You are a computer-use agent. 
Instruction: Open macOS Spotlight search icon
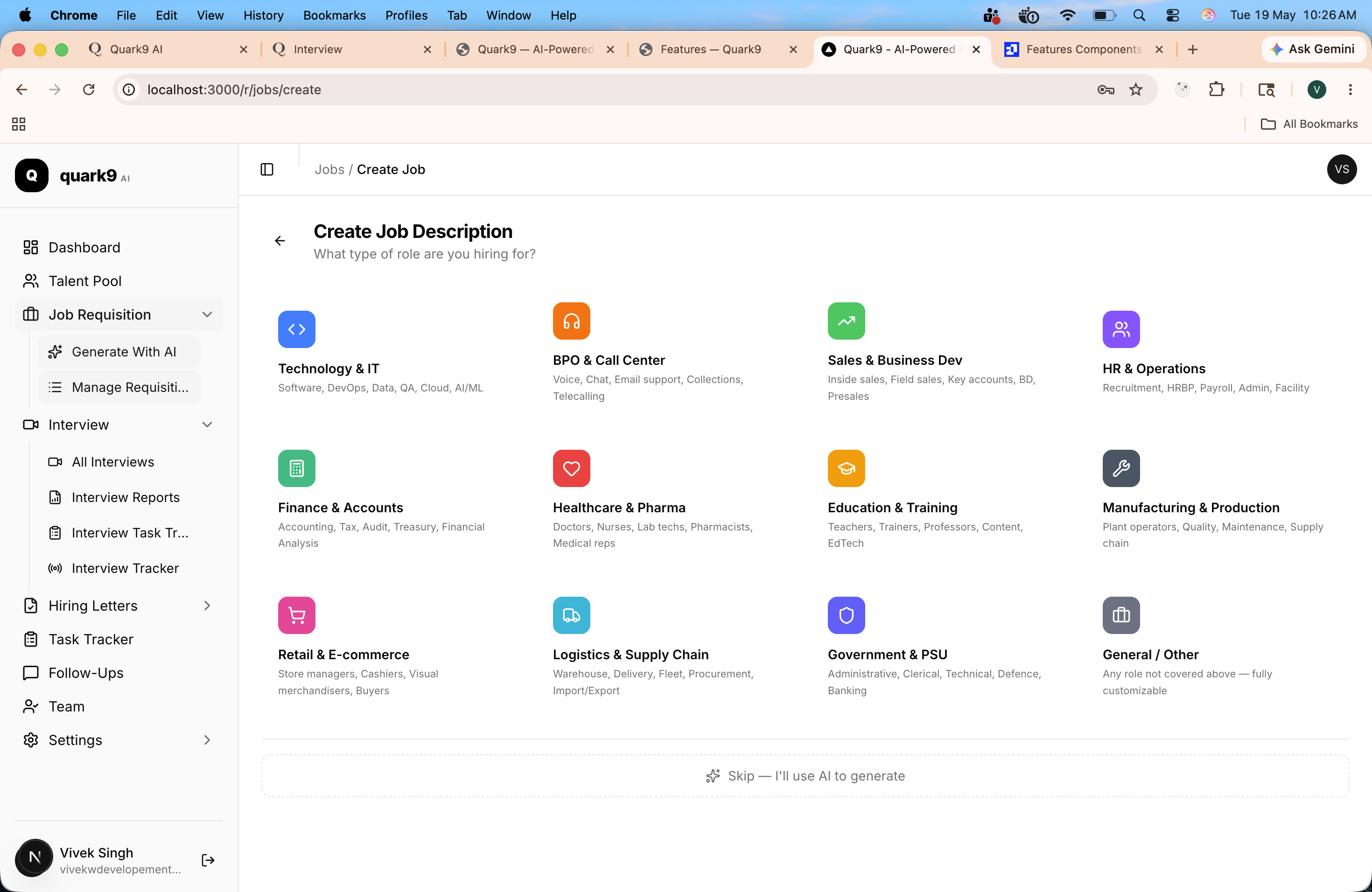tap(1139, 15)
